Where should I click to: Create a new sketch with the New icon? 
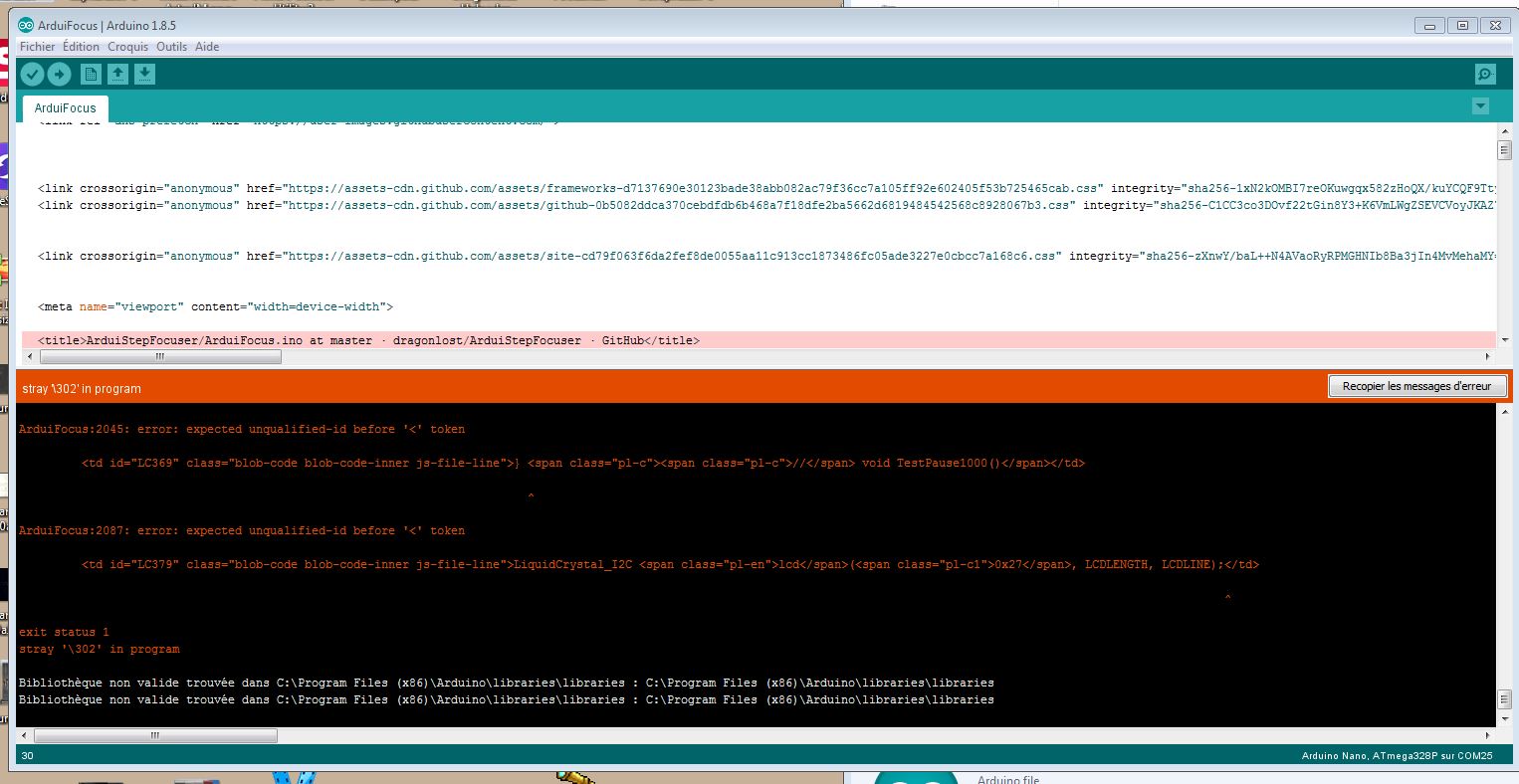point(91,74)
